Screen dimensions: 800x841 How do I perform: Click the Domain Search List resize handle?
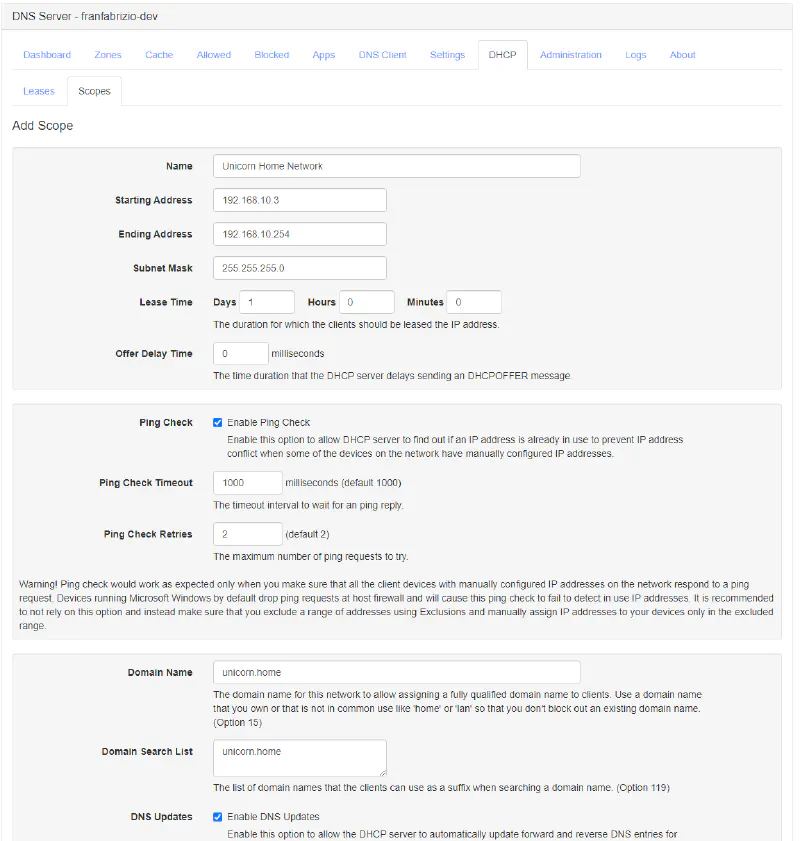[383, 773]
